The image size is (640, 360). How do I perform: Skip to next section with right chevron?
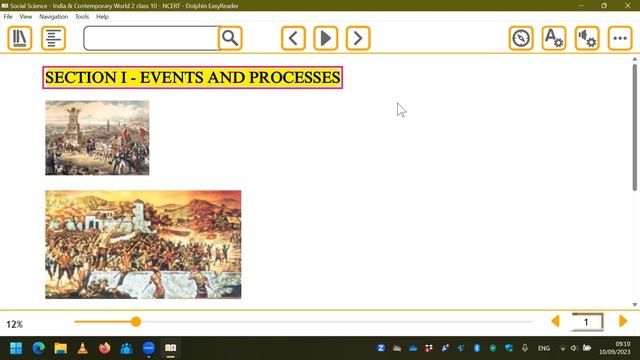[358, 38]
